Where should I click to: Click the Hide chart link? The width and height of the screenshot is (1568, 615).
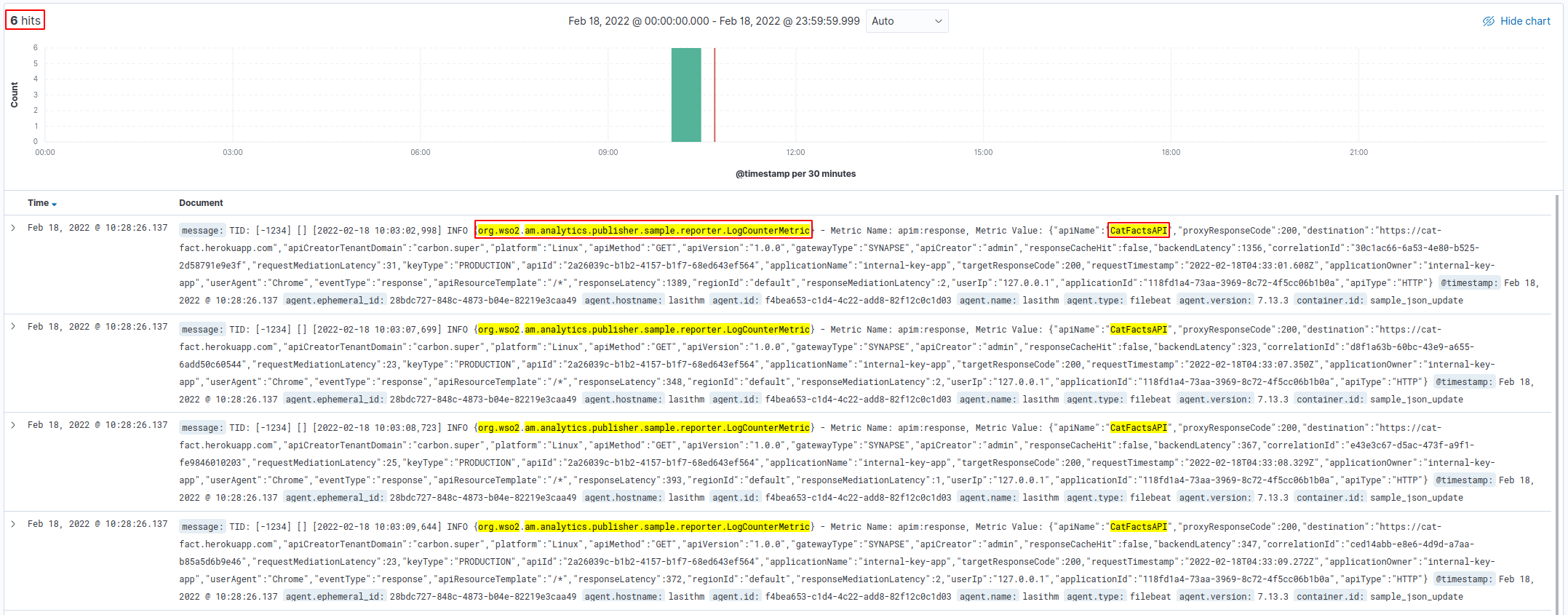[x=1517, y=21]
